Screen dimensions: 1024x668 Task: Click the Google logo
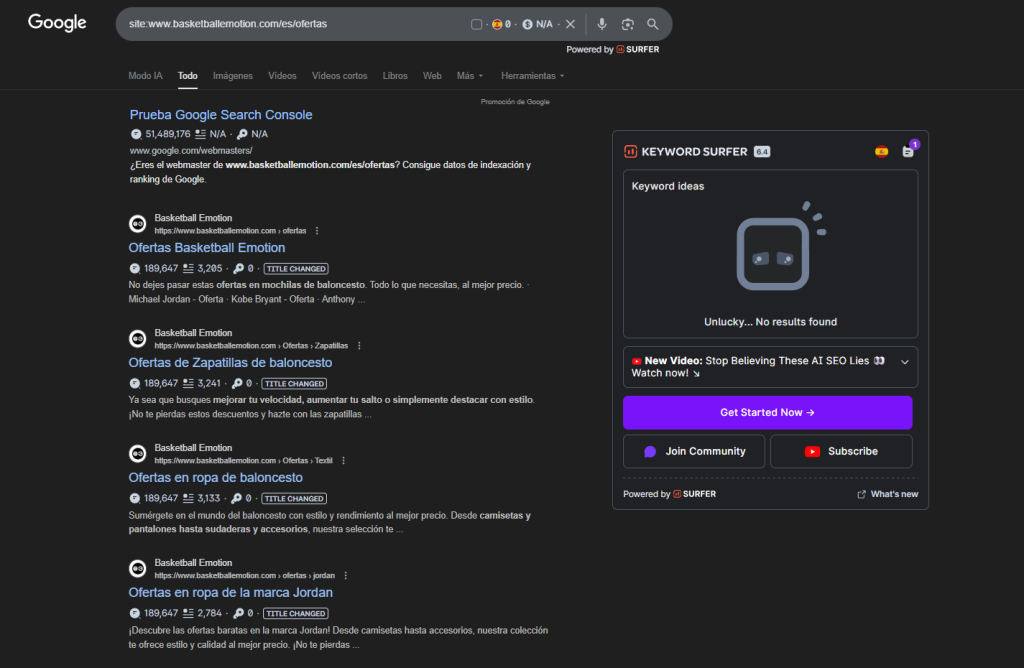57,23
